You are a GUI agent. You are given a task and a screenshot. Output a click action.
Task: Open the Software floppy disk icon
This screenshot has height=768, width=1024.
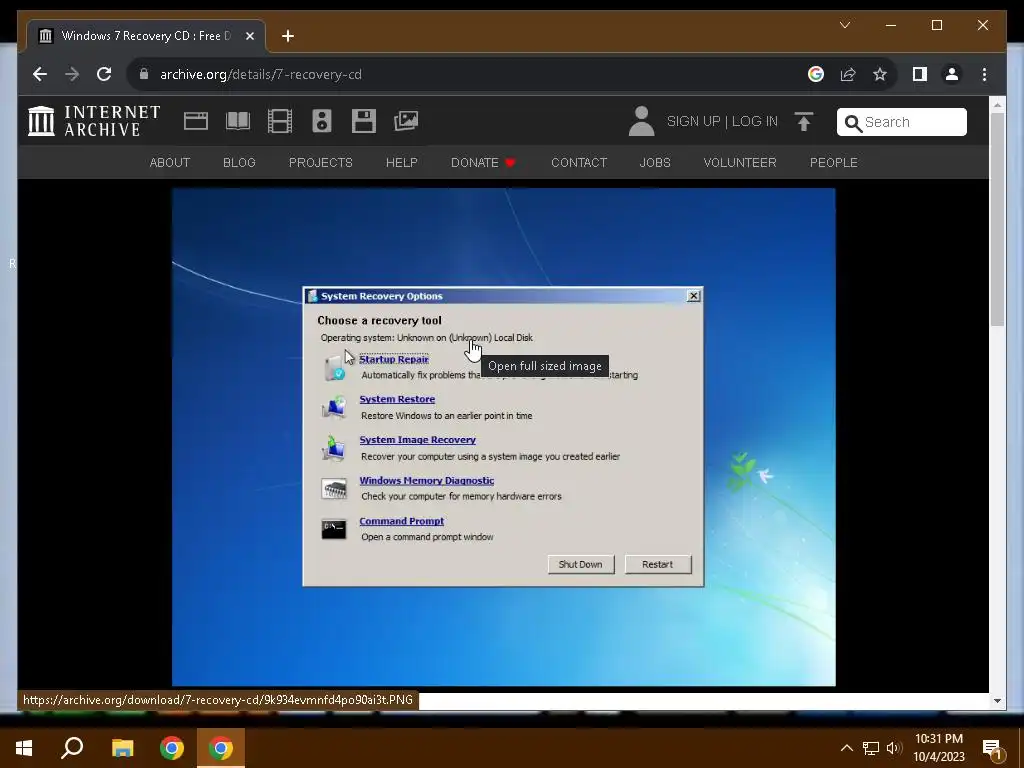coord(364,121)
